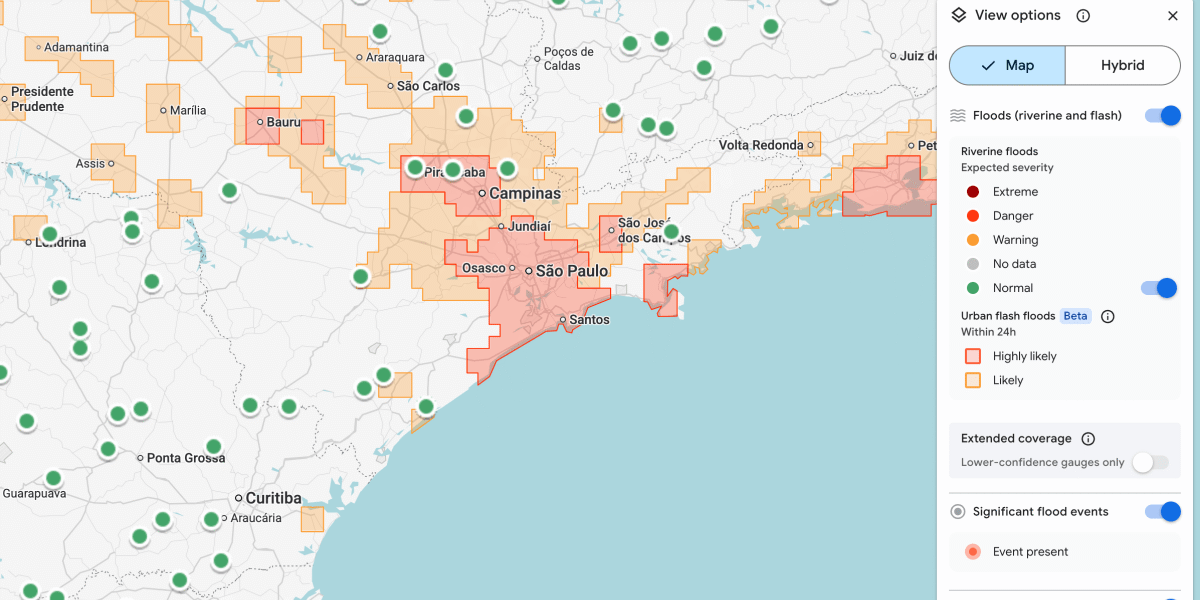The width and height of the screenshot is (1200, 600).
Task: Click the green gauge at São José dos Campos
Action: (671, 232)
